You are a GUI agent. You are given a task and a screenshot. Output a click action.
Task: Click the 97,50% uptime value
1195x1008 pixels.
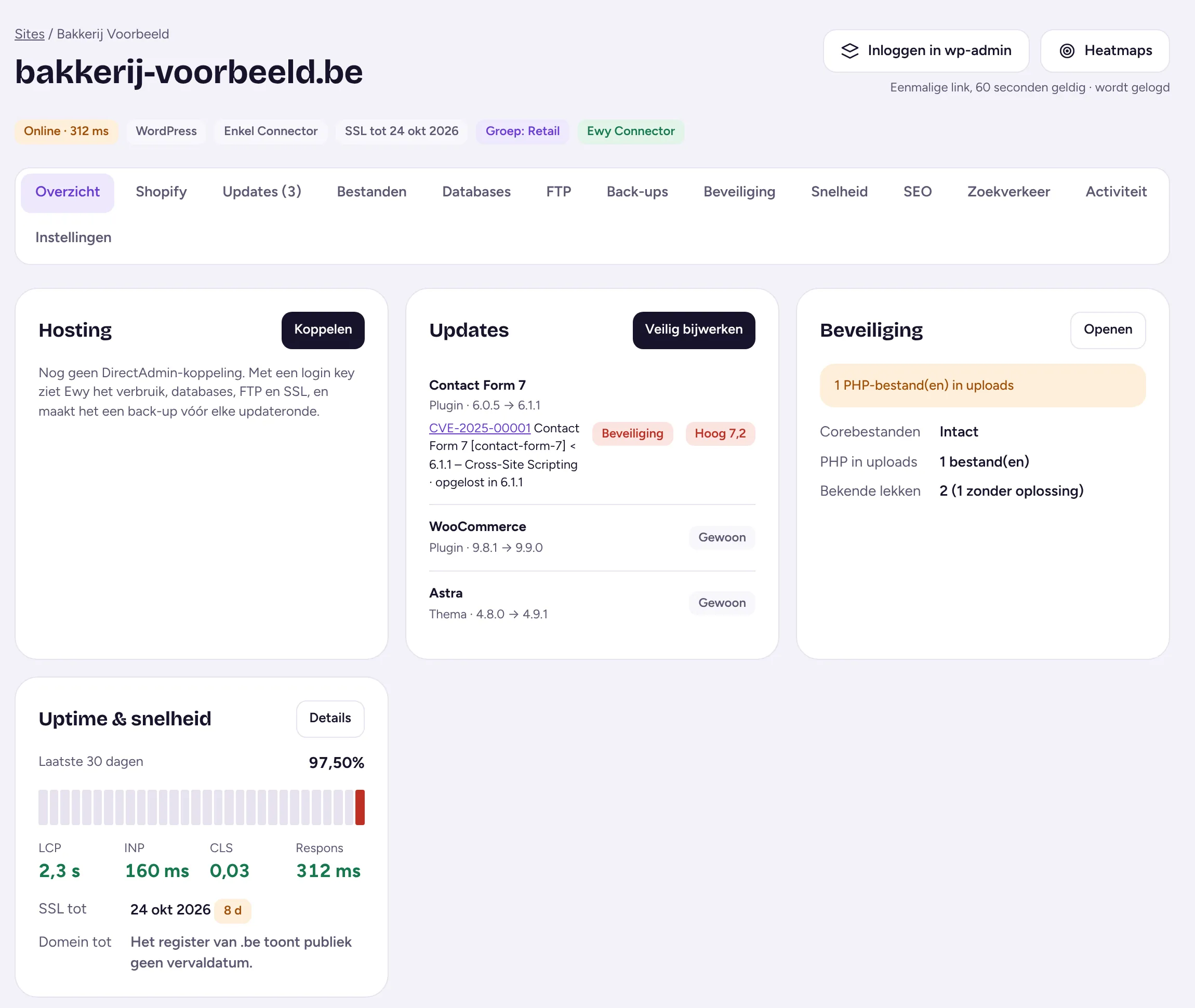336,763
